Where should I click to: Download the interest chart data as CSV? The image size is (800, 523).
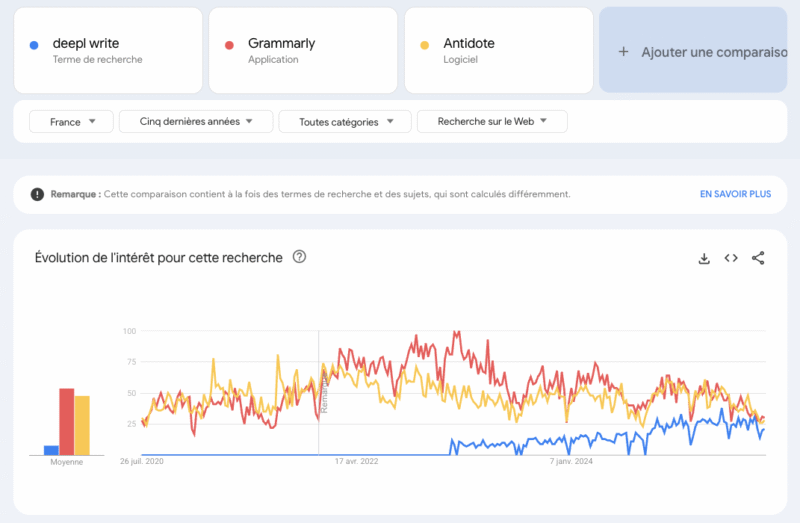[x=704, y=258]
